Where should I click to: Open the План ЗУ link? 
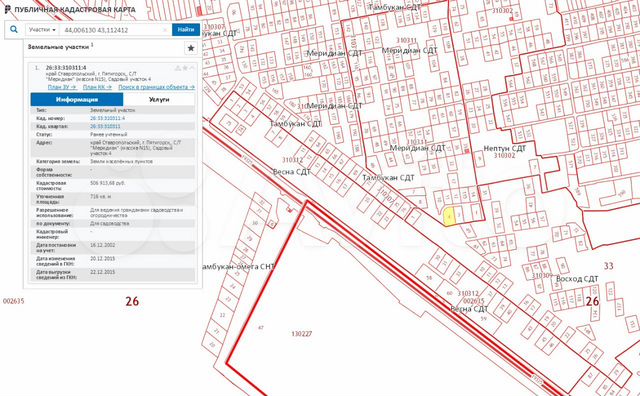tap(62, 87)
